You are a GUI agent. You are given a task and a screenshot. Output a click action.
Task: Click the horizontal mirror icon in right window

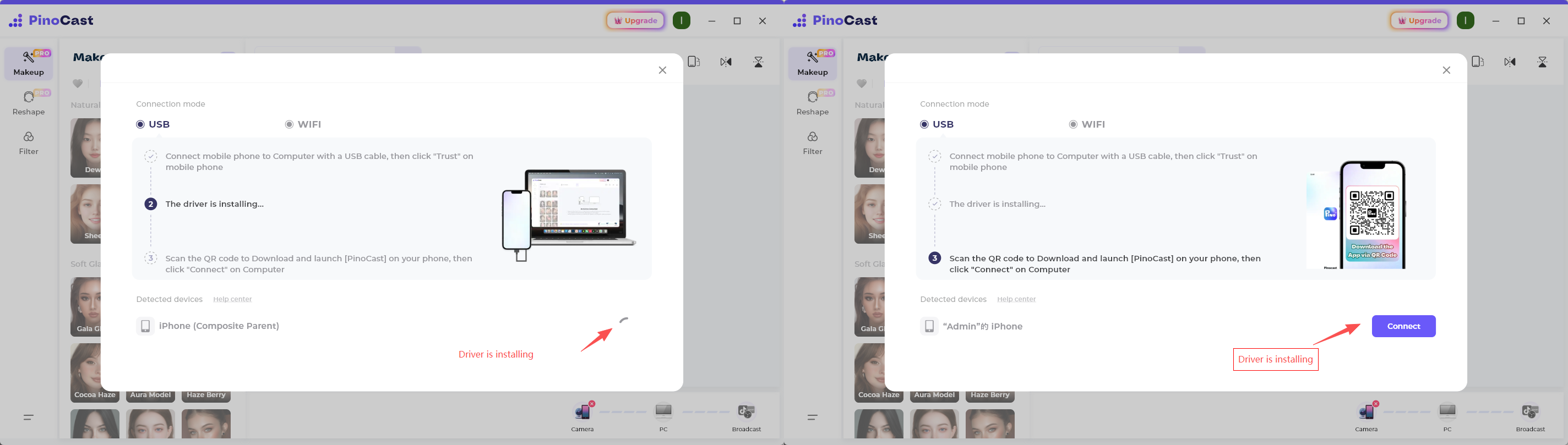1510,62
